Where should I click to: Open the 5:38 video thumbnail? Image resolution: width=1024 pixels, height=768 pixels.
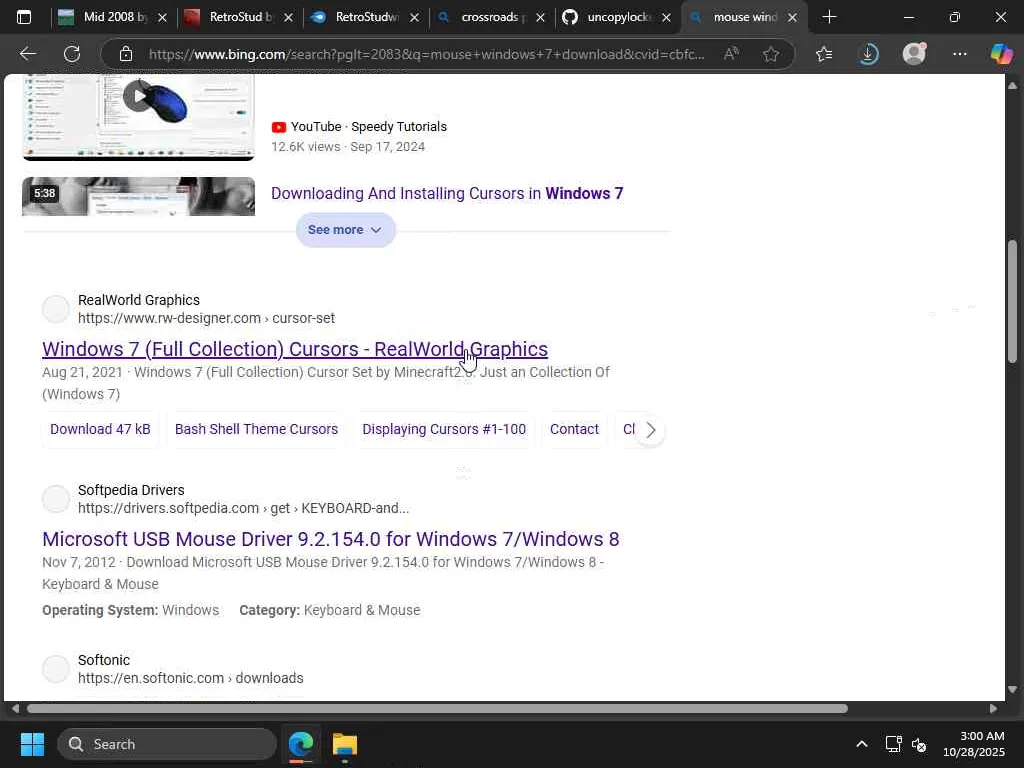(138, 196)
